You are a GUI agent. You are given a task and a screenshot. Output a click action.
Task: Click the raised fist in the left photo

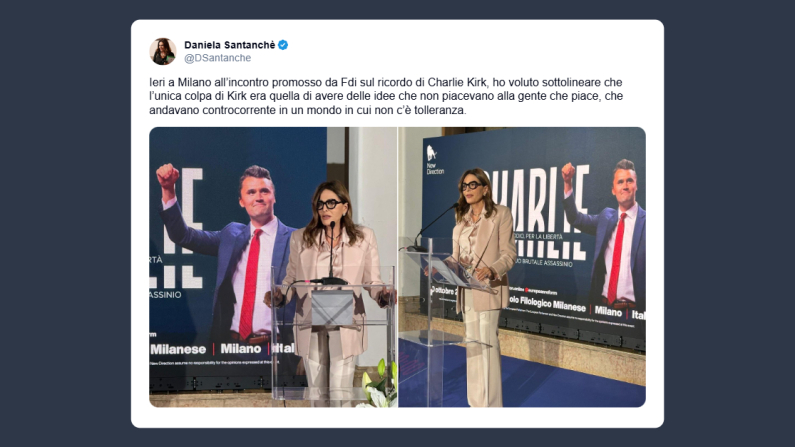(167, 176)
